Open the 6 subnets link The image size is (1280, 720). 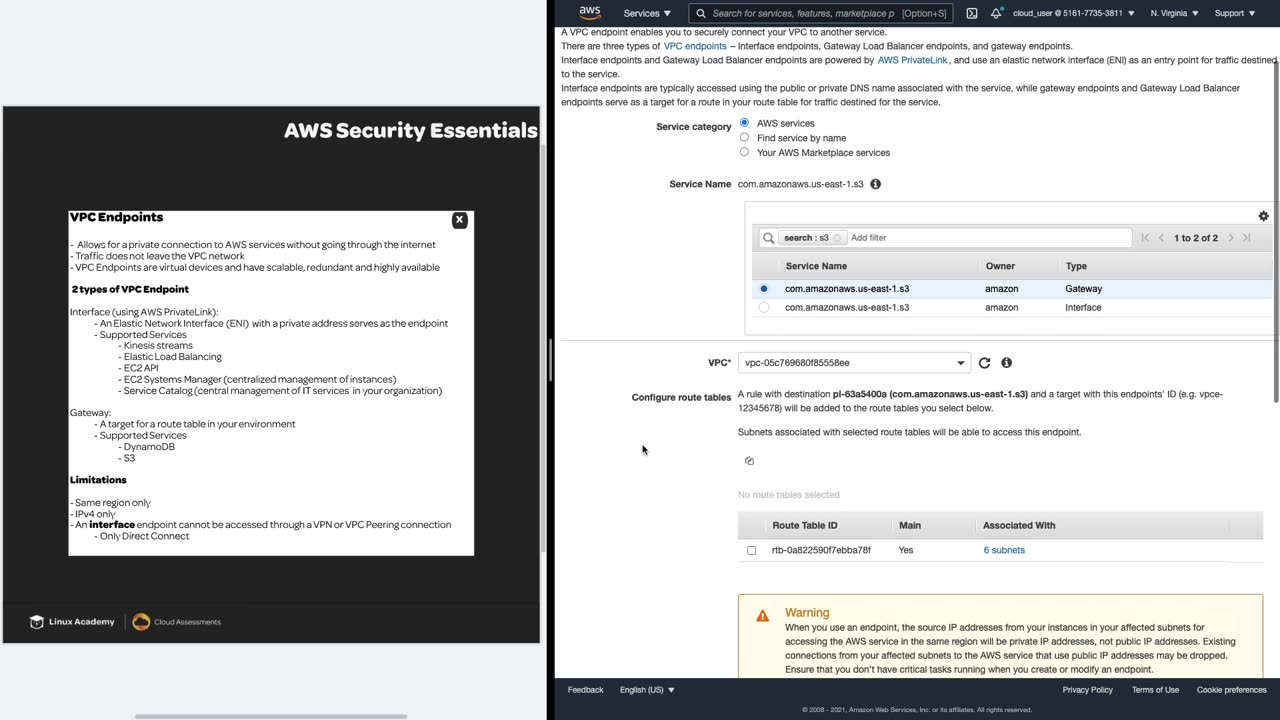(1004, 550)
